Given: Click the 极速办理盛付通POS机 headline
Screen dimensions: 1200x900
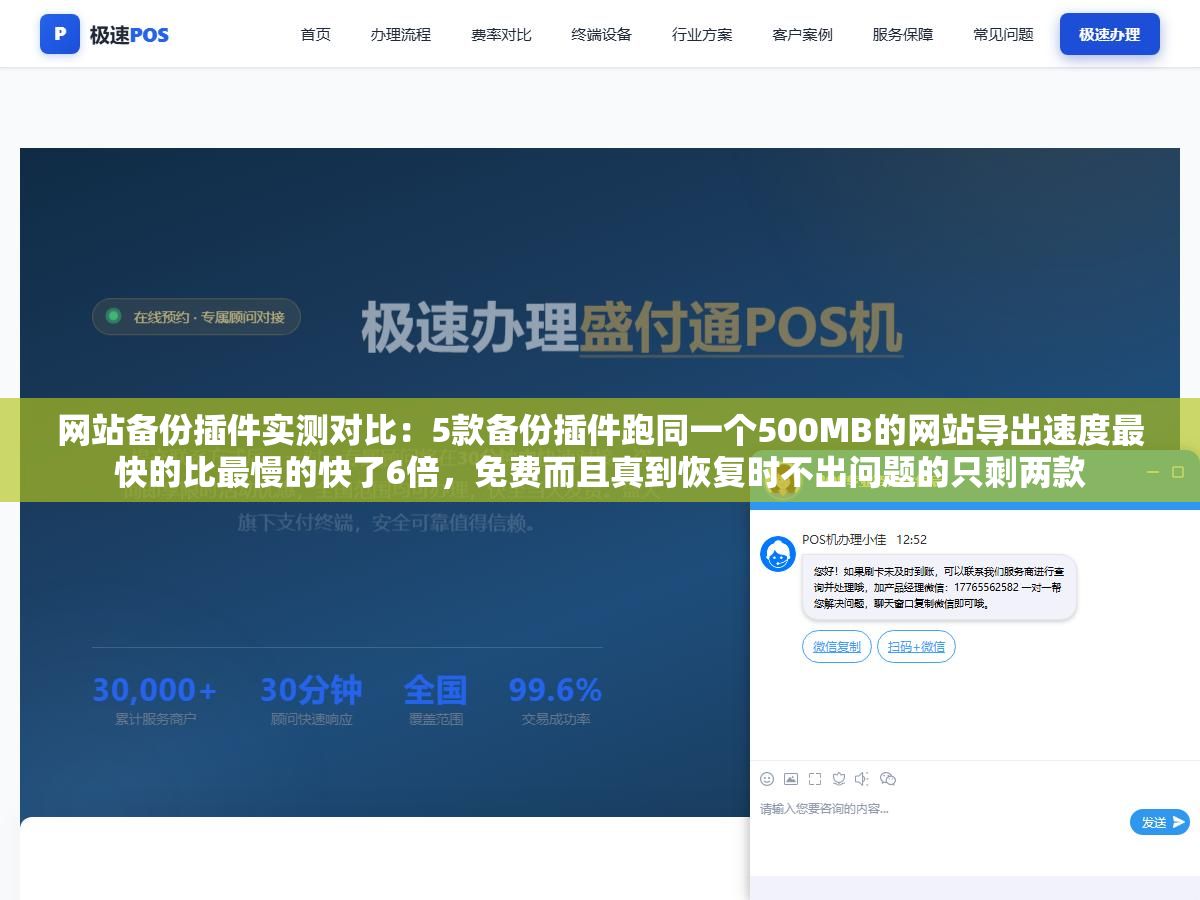Looking at the screenshot, I should (631, 328).
